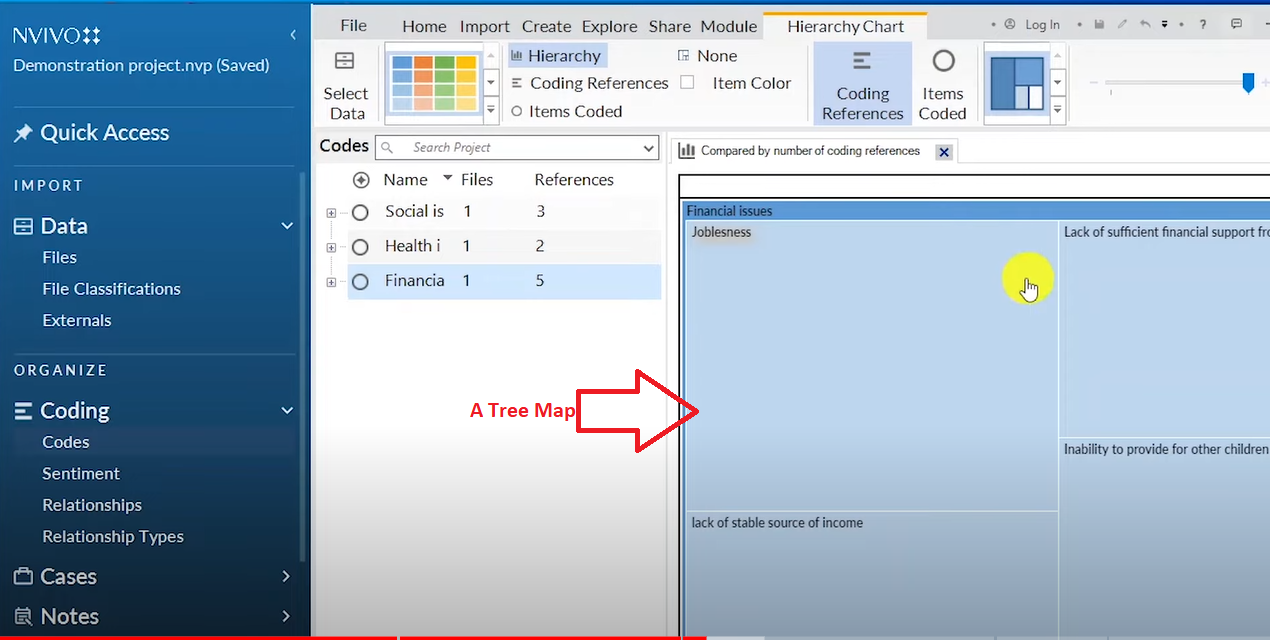Viewport: 1270px width, 640px height.
Task: Click the feedback chat bubble icon
Action: coord(1236,24)
